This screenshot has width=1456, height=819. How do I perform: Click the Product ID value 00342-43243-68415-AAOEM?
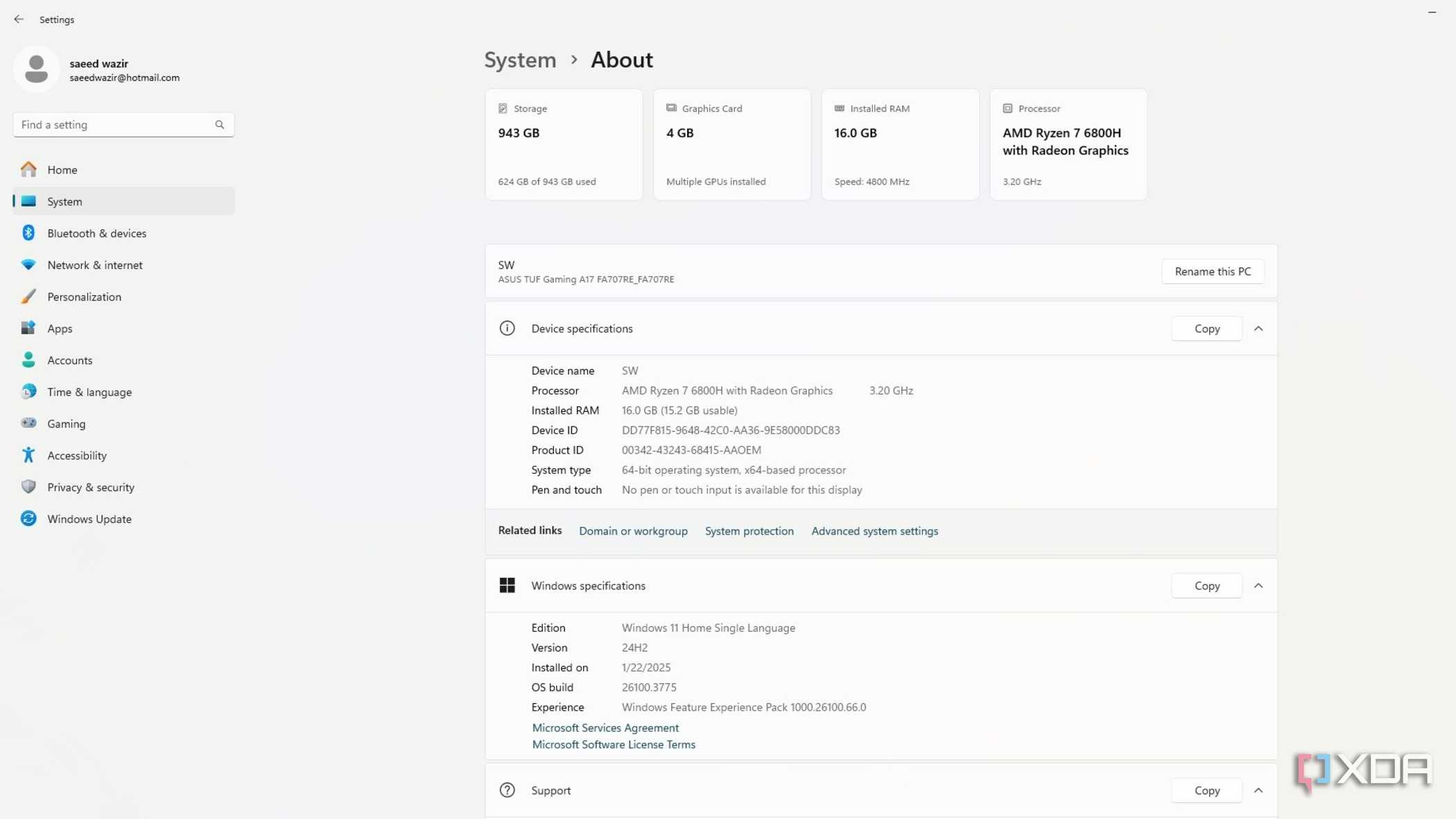coord(691,450)
